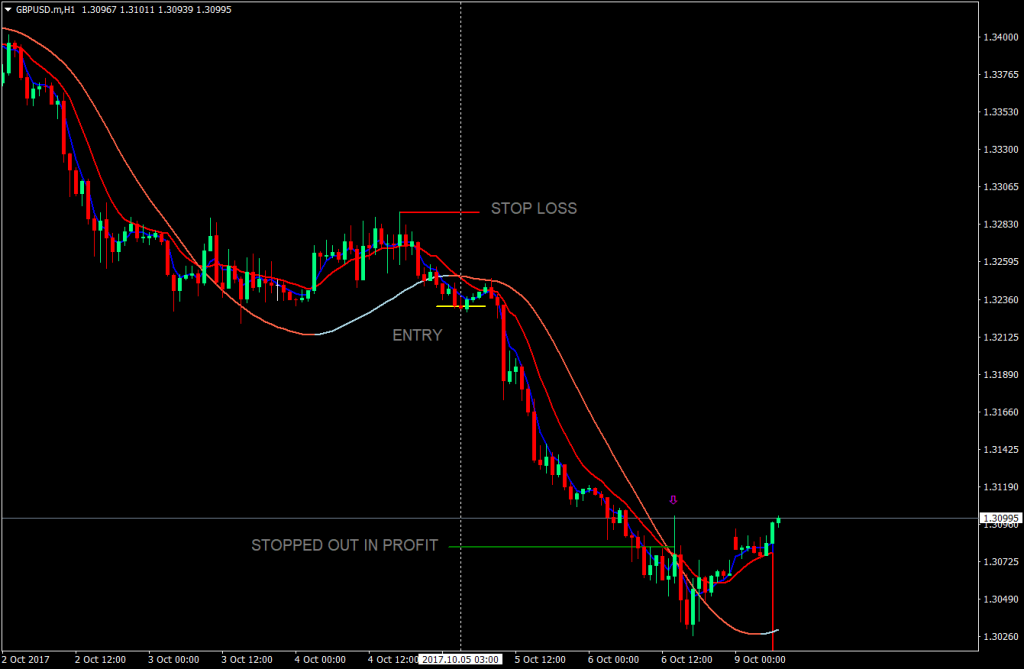
Task: Click the current price tag 1.30995
Action: coord(999,517)
